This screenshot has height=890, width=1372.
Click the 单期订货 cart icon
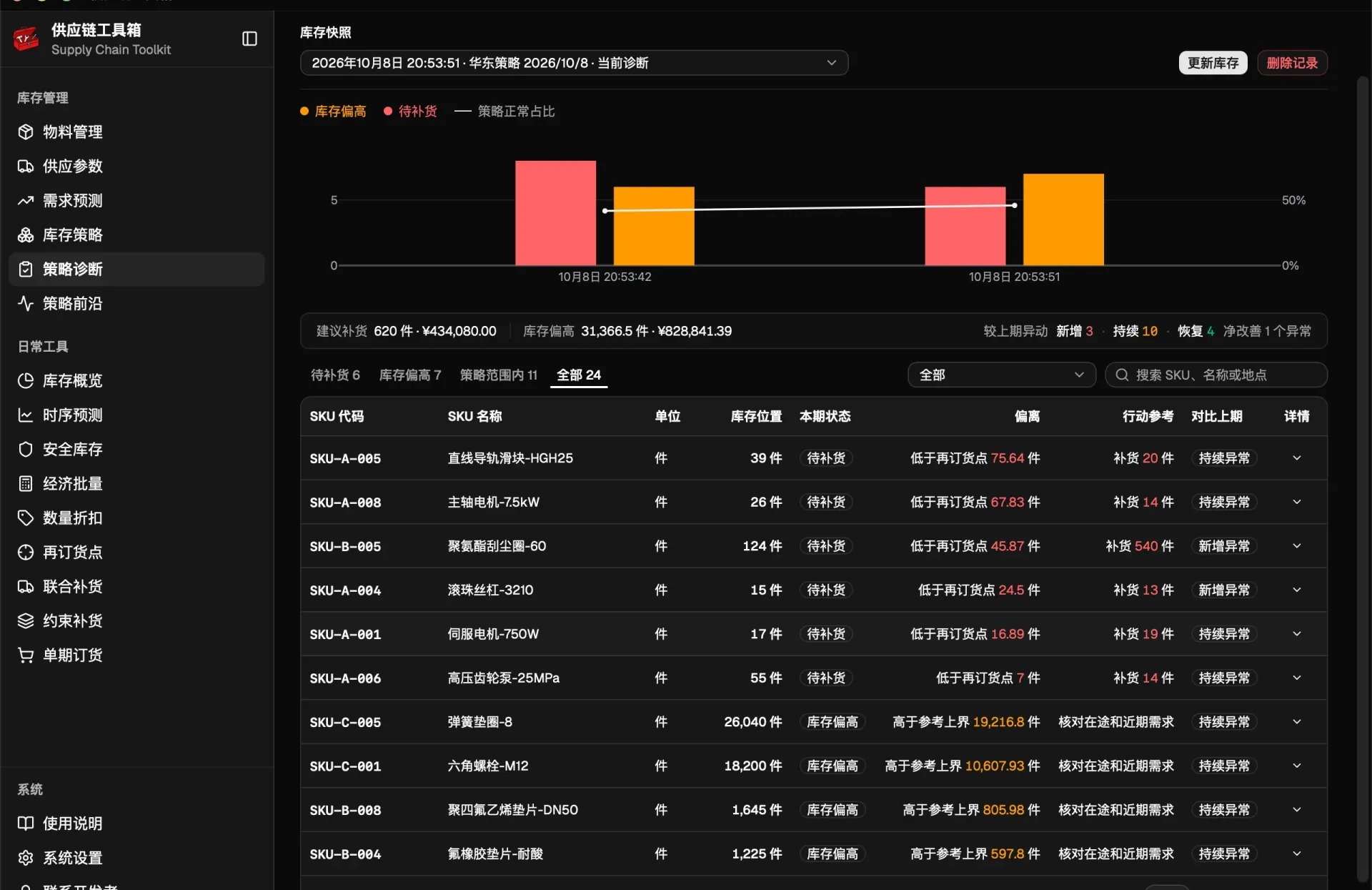26,655
